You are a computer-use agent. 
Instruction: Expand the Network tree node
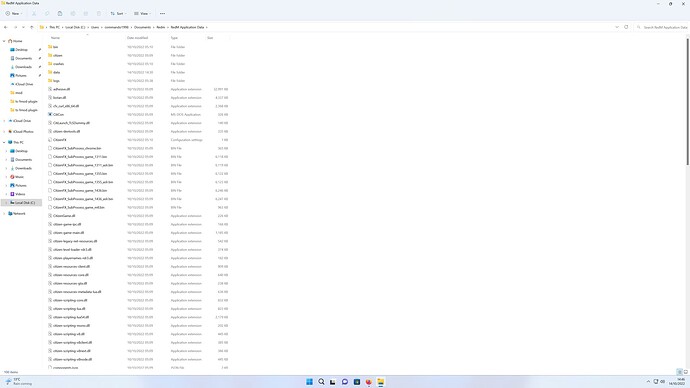click(x=4, y=213)
